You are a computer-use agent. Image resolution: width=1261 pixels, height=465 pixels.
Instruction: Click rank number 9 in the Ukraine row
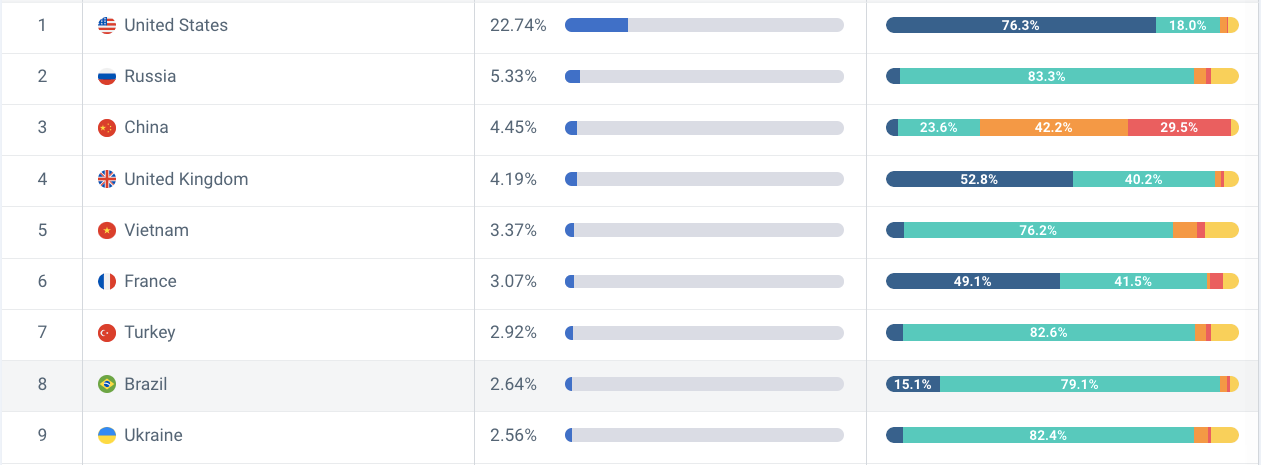point(42,435)
